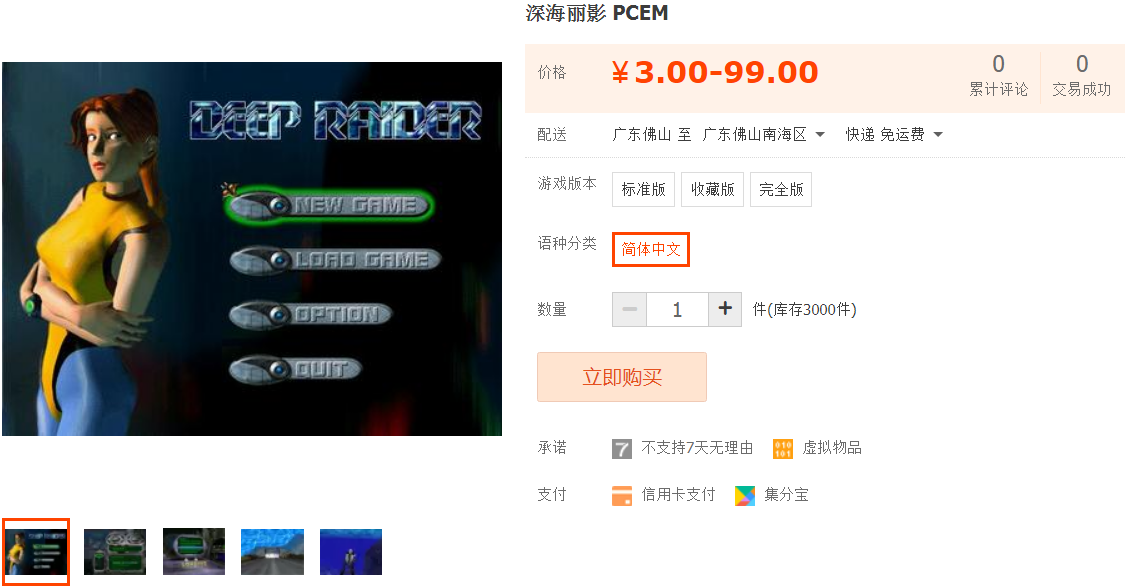Image resolution: width=1125 pixels, height=588 pixels.
Task: Select the 完全版 game version
Action: pos(781,189)
